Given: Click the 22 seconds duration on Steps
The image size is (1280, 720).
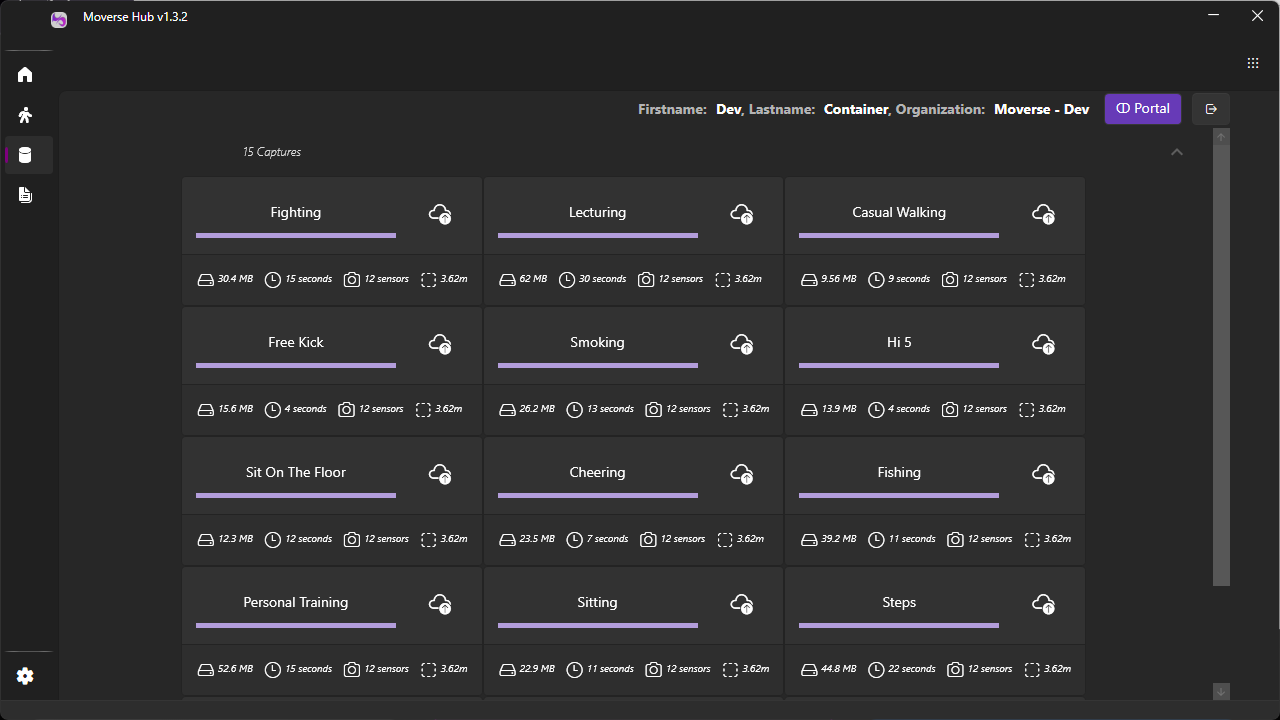Looking at the screenshot, I should click(x=912, y=669).
